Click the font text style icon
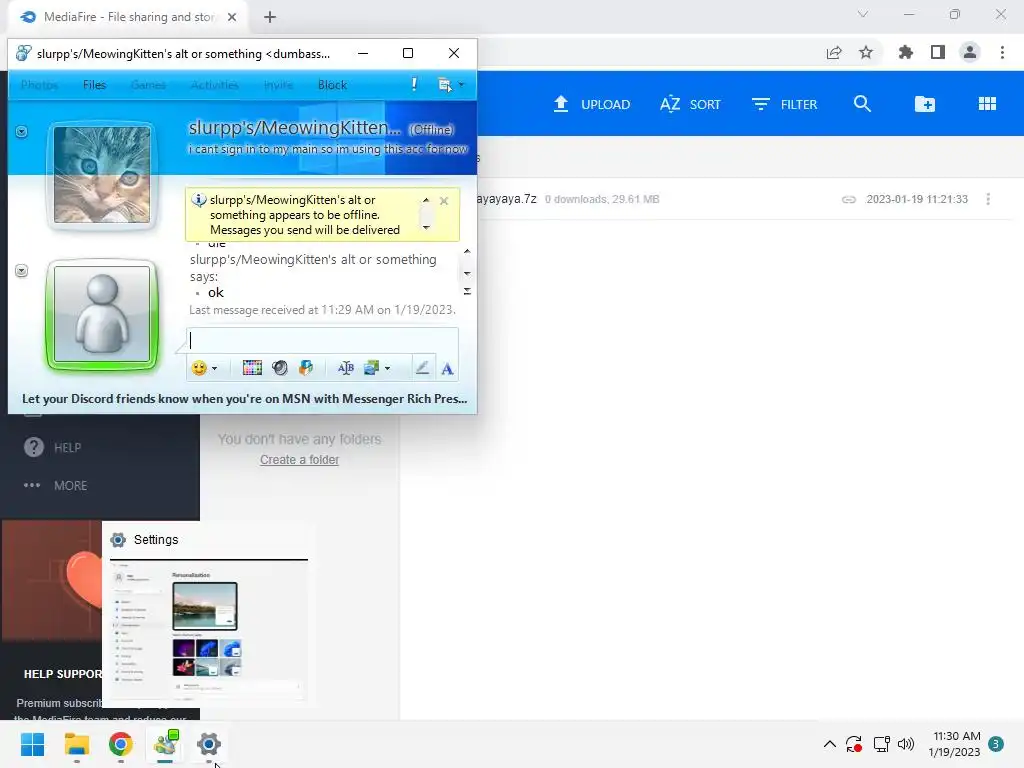Image resolution: width=1024 pixels, height=768 pixels. point(345,368)
